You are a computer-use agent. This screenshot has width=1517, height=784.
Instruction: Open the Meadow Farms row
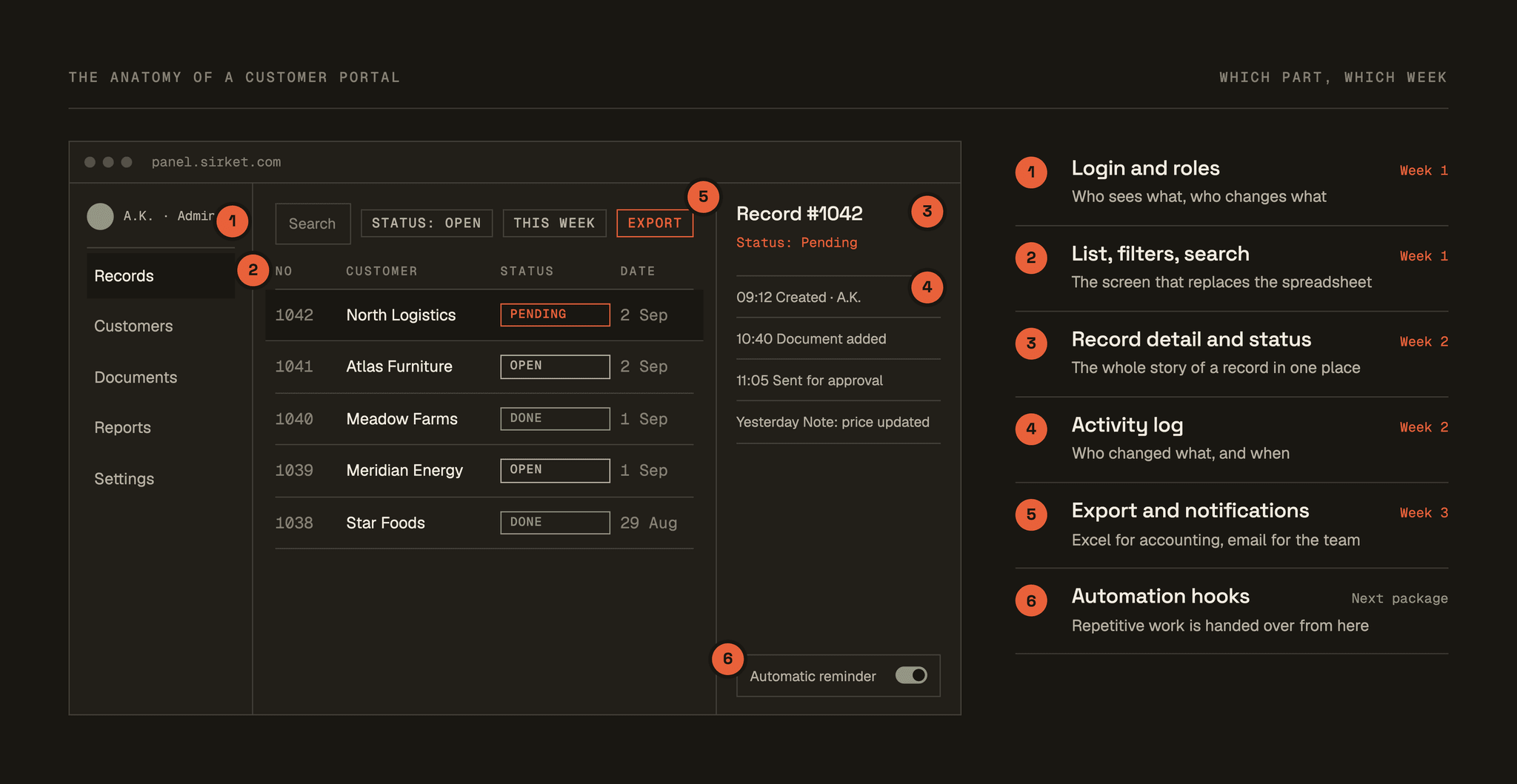484,419
